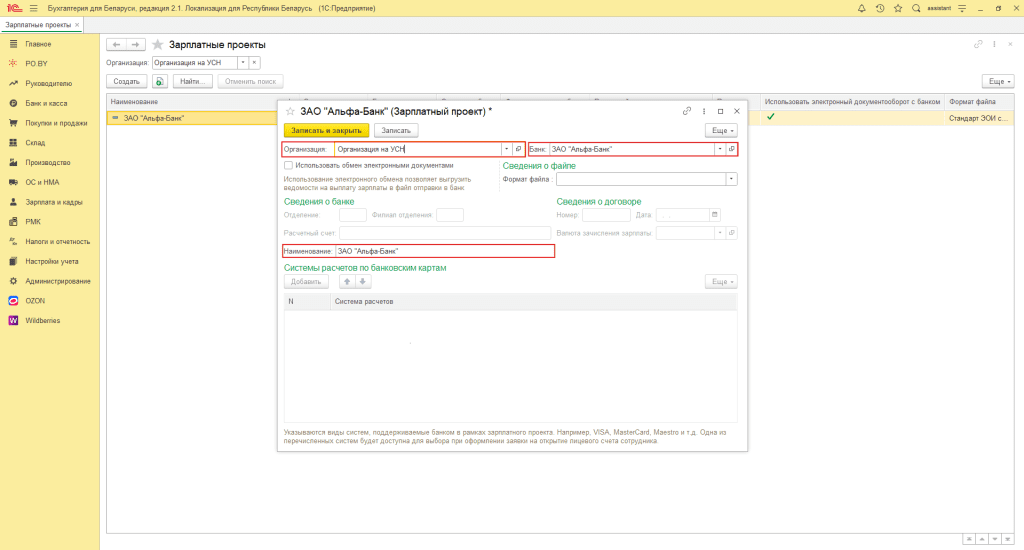Open the three-dot menu of main list window

[x=995, y=44]
